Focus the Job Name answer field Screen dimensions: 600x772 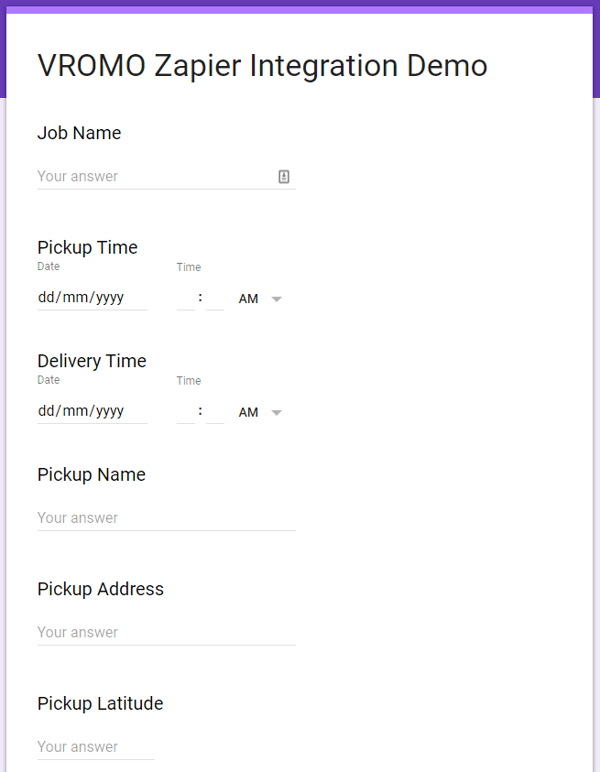pyautogui.click(x=155, y=177)
